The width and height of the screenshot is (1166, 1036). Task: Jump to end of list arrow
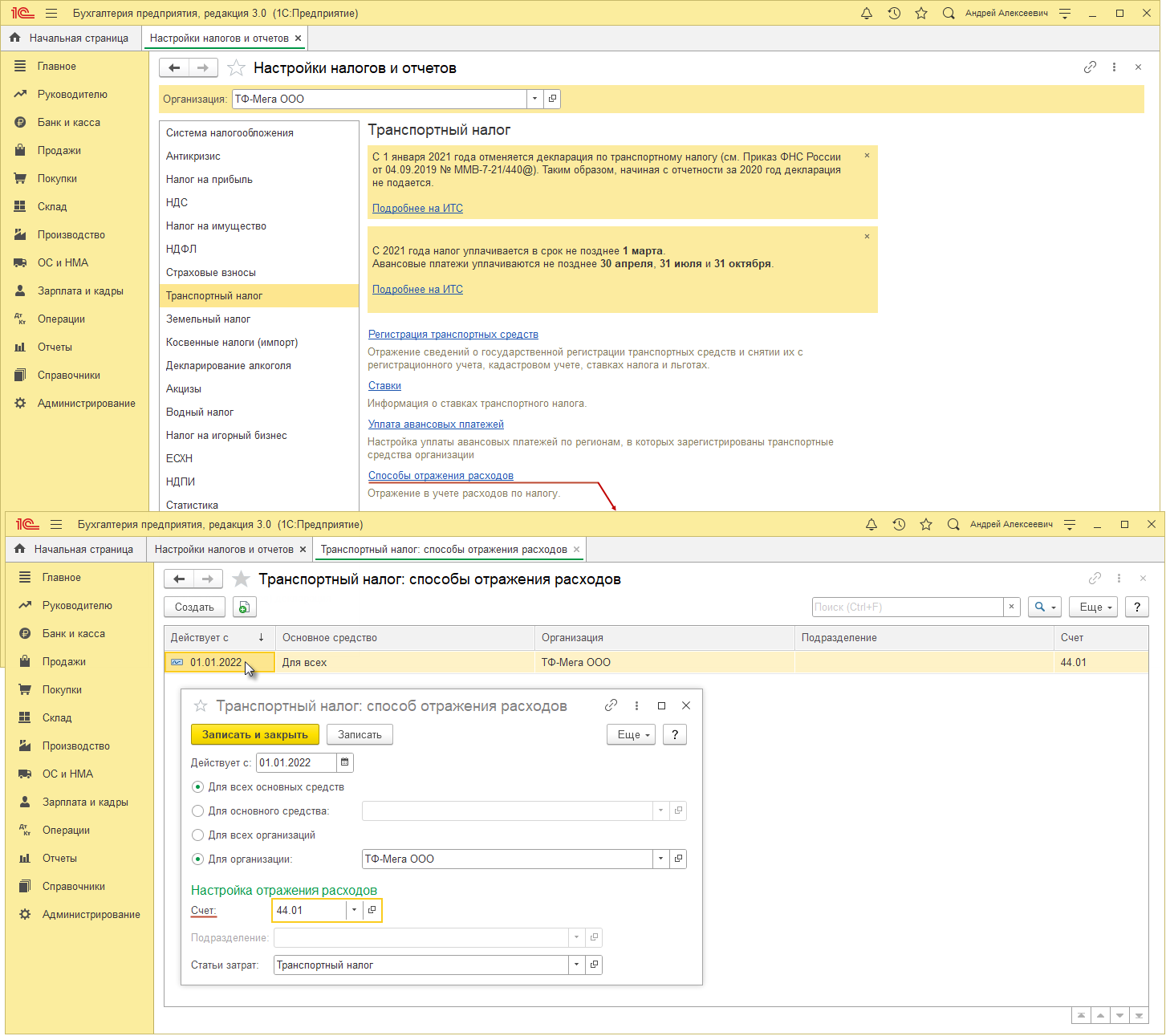click(x=1139, y=1015)
